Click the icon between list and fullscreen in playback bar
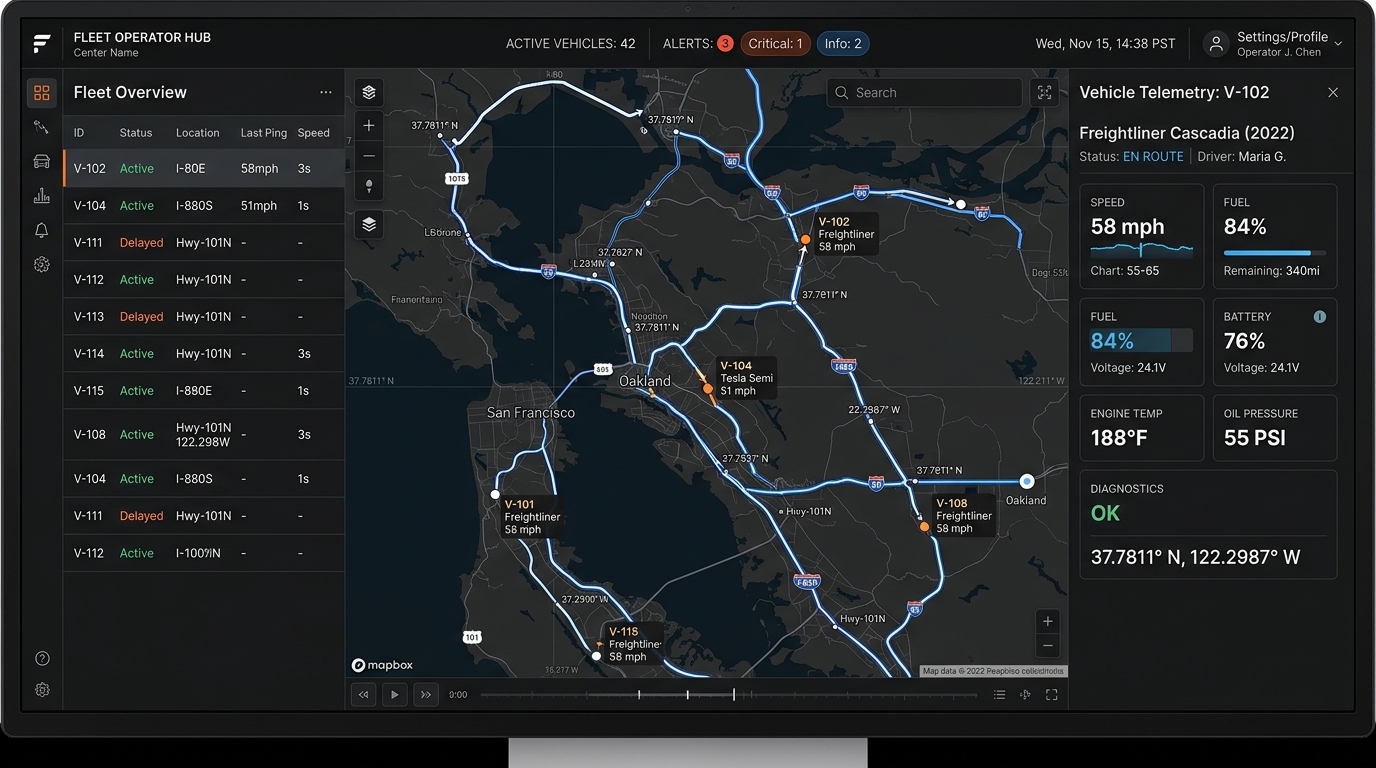 pyautogui.click(x=1025, y=695)
